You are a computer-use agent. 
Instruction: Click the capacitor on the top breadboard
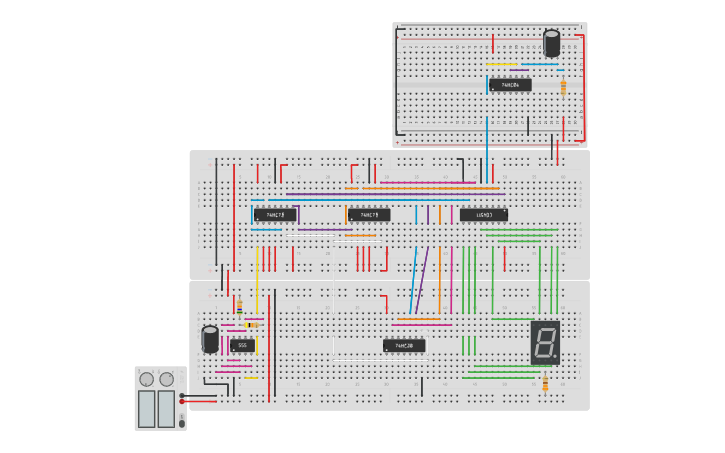point(551,43)
